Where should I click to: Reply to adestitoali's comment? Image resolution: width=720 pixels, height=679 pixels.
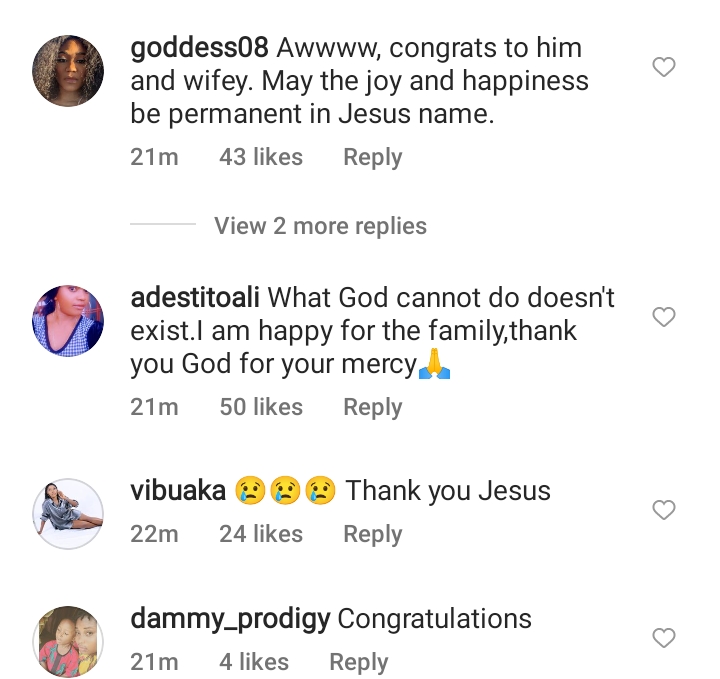372,407
